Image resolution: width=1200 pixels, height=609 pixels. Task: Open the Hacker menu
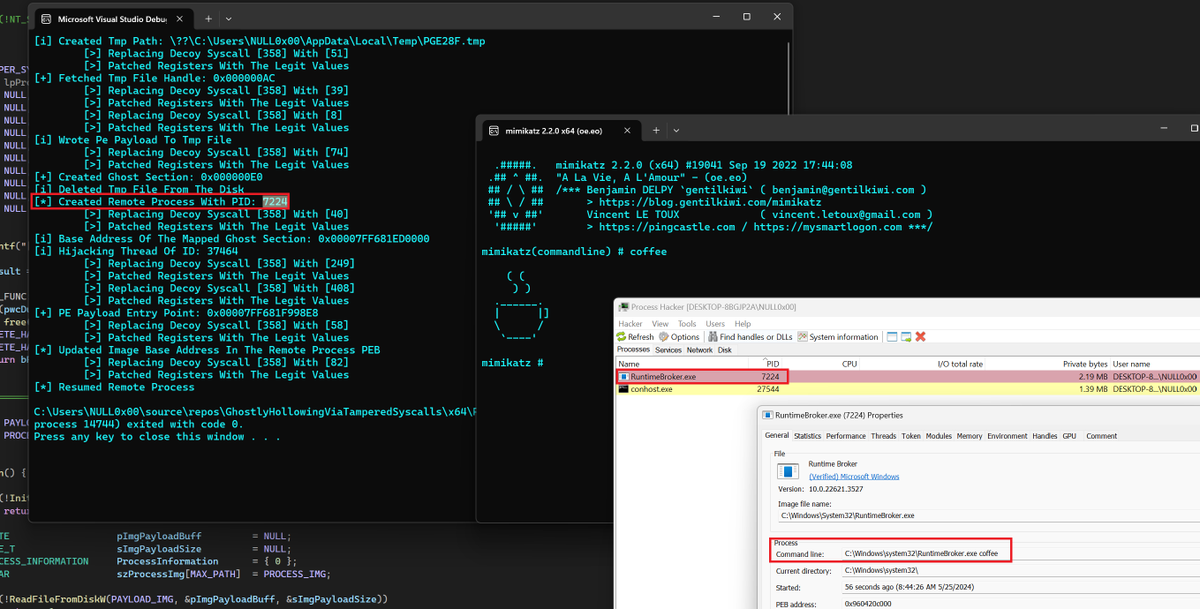(x=630, y=324)
